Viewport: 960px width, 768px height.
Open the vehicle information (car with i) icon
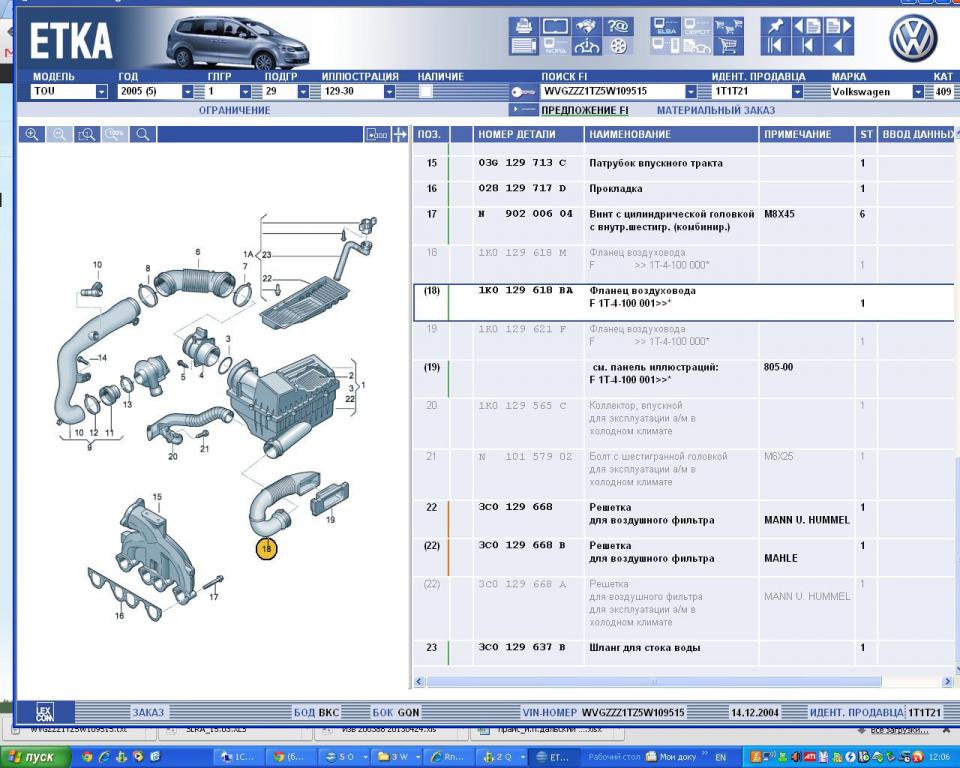point(586,46)
